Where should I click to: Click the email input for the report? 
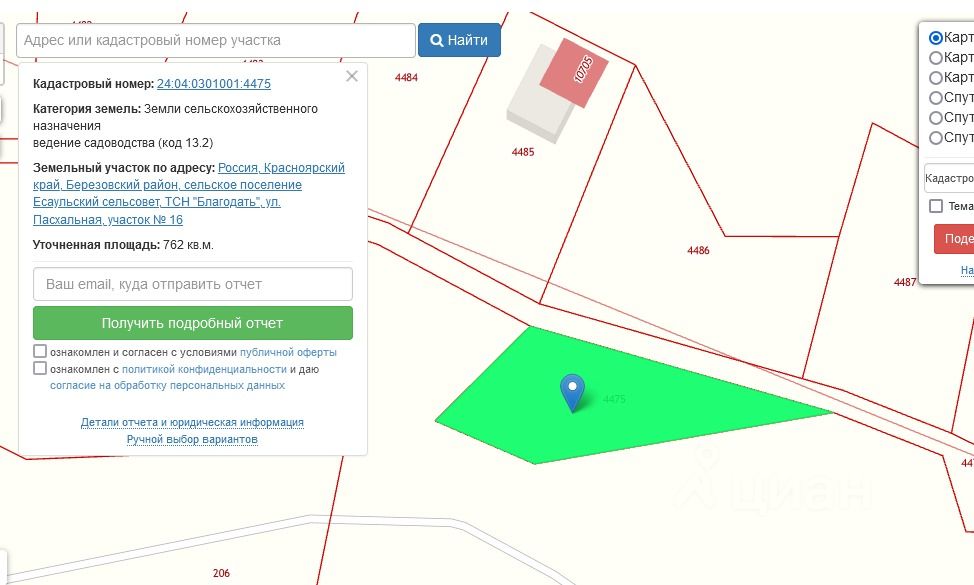pyautogui.click(x=193, y=284)
